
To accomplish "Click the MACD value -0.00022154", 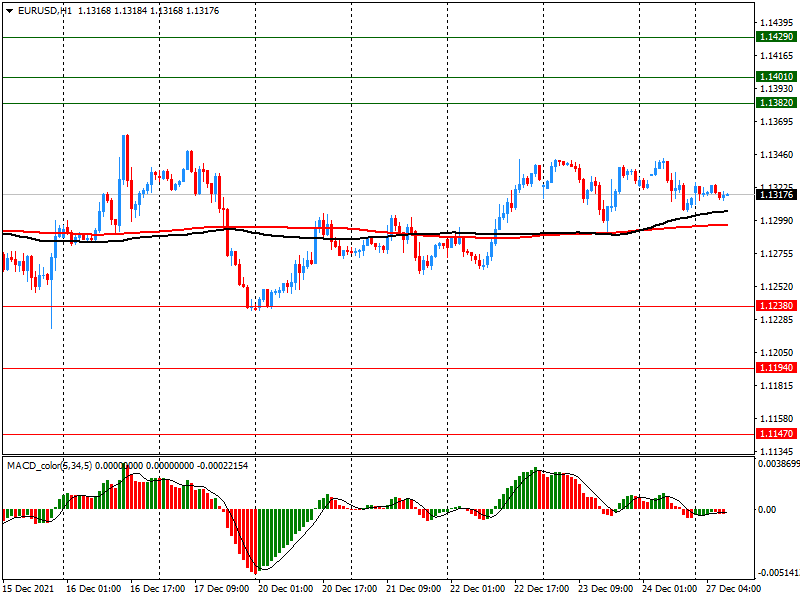I will click(222, 466).
